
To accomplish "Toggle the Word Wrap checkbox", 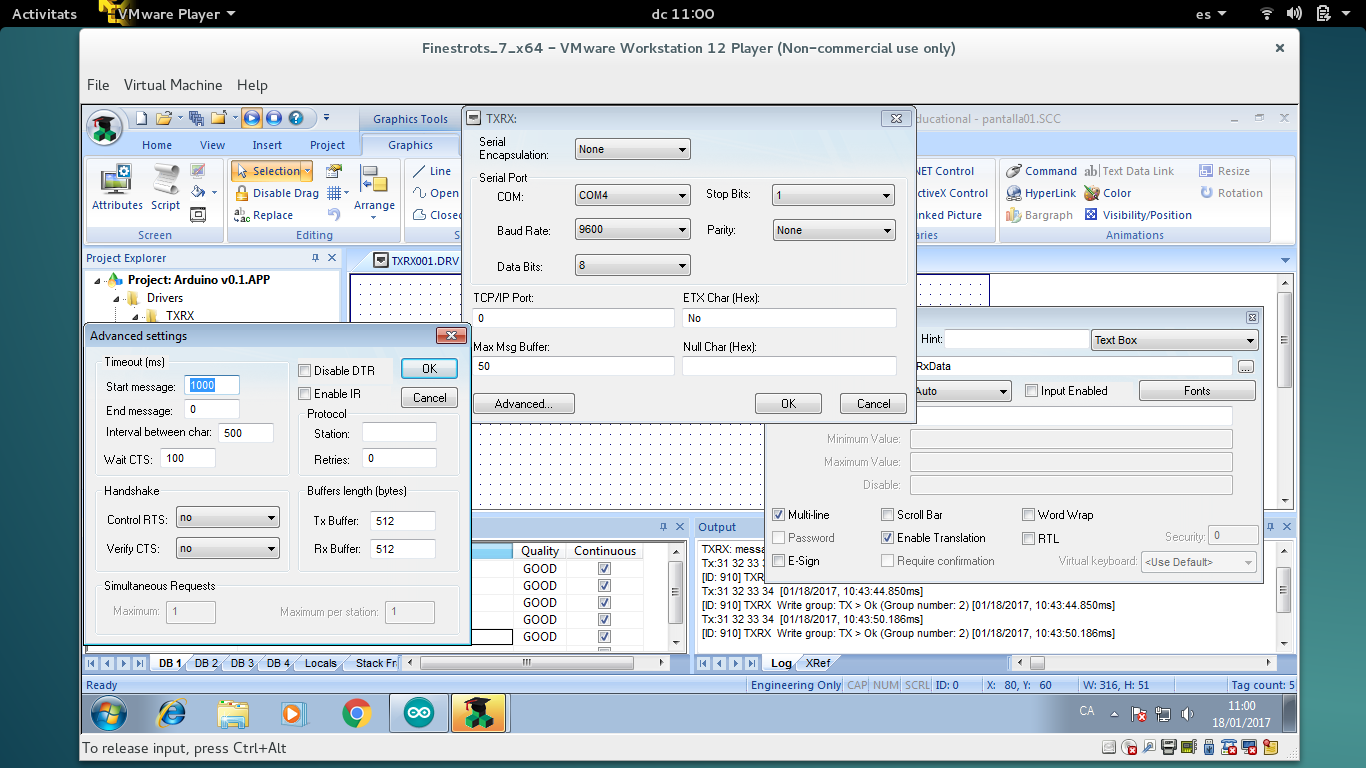I will [x=1028, y=515].
